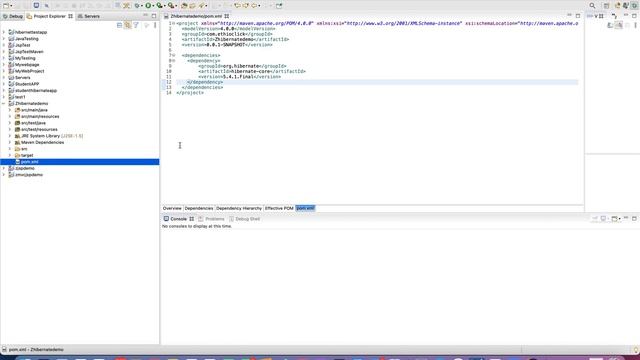Click the Save icon in main toolbar
Viewport: 640px width, 360px height.
36,6
